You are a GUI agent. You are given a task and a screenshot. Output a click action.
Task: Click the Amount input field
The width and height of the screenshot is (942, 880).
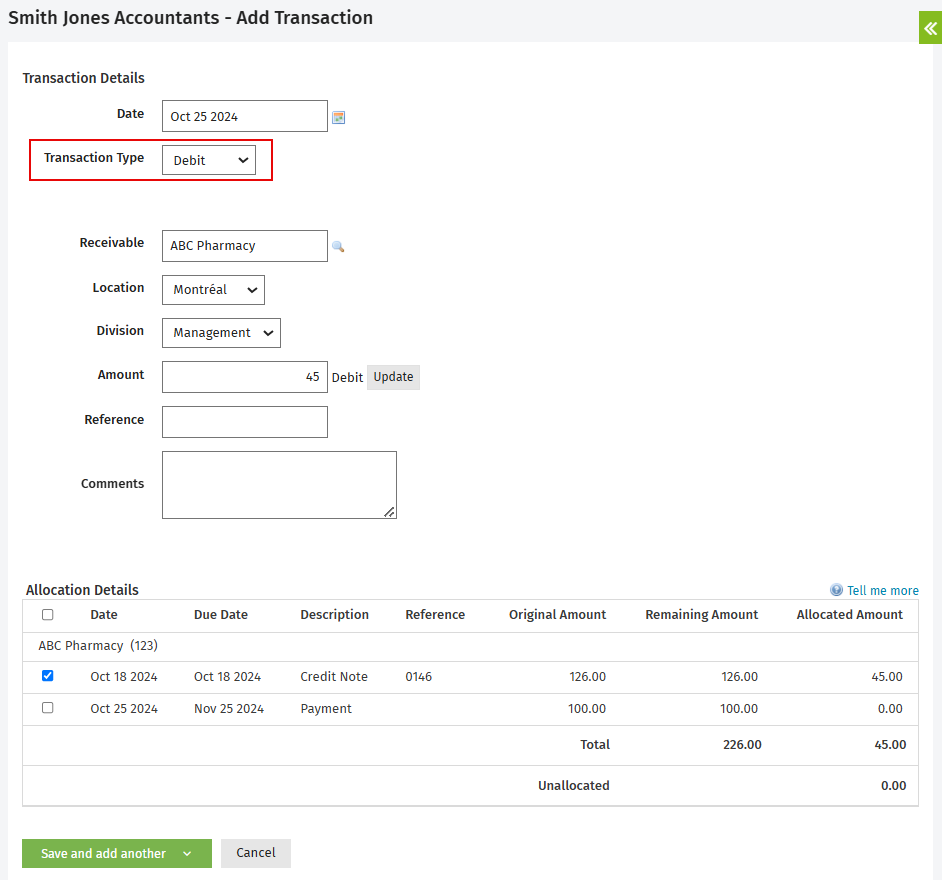point(245,377)
